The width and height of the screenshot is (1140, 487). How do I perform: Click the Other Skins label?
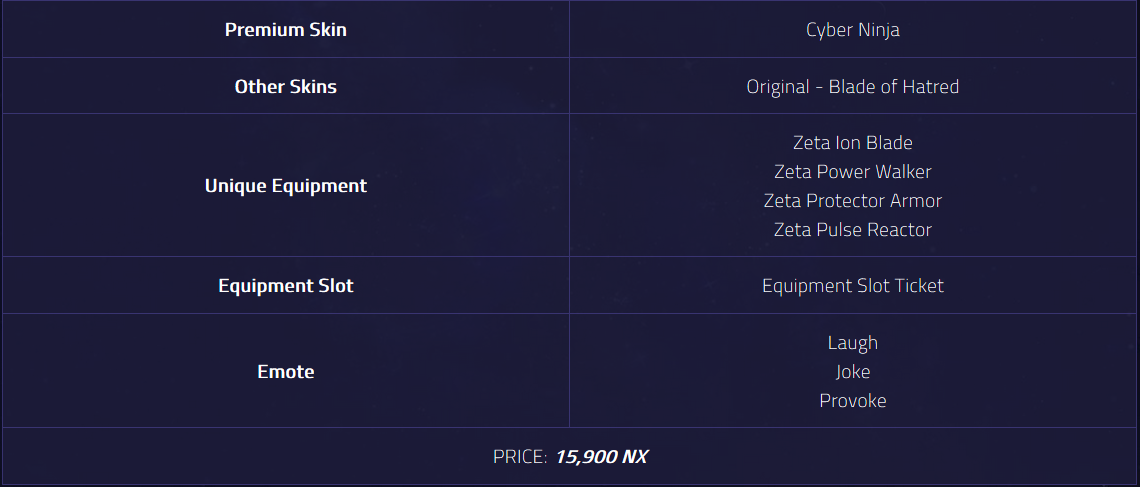click(286, 86)
